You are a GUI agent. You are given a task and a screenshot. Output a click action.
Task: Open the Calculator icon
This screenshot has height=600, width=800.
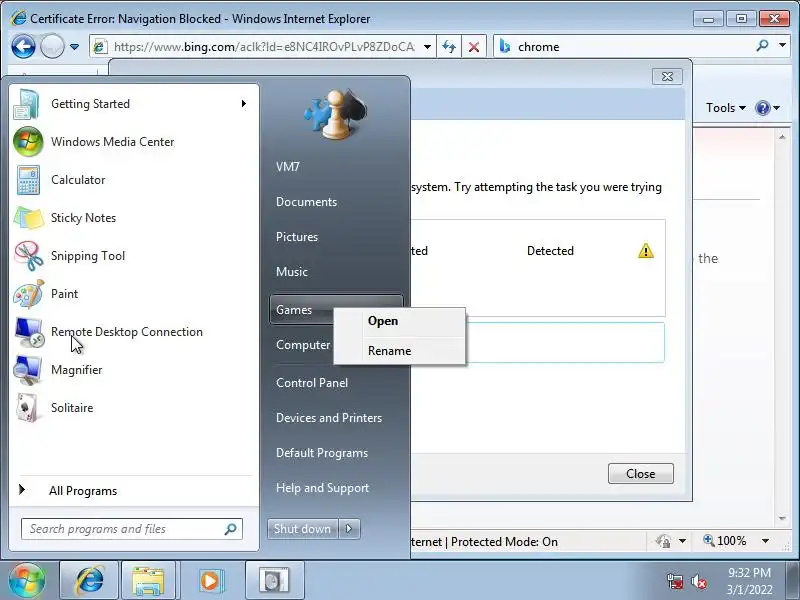tap(28, 180)
